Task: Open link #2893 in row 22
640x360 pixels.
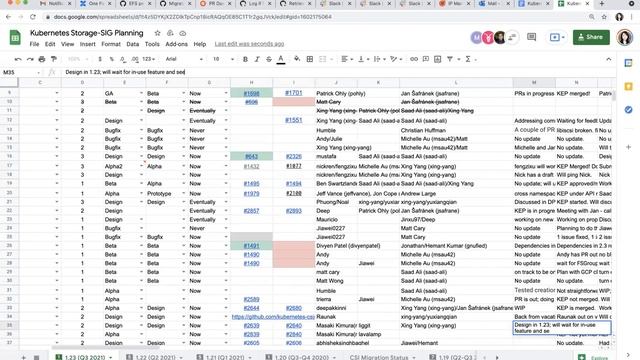Action: click(x=293, y=211)
